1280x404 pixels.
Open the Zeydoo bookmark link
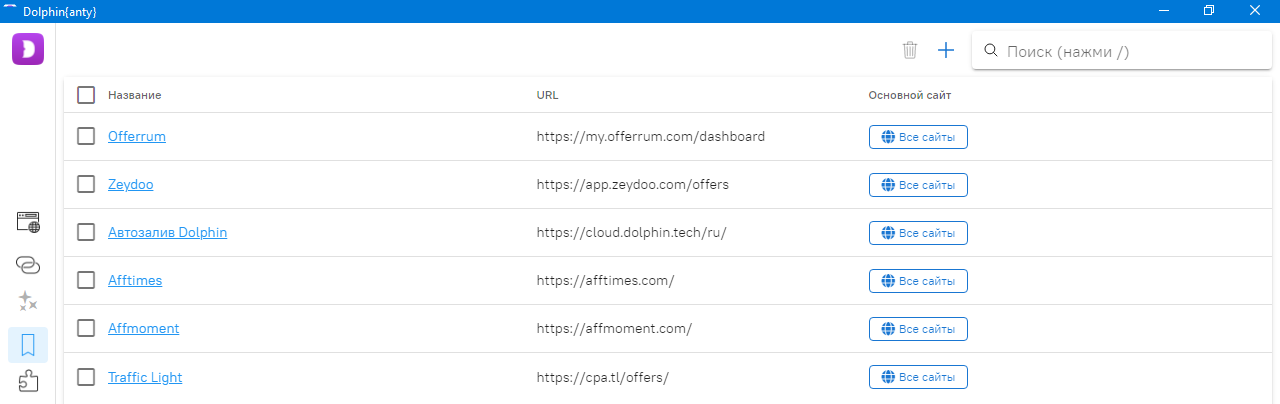click(x=131, y=184)
